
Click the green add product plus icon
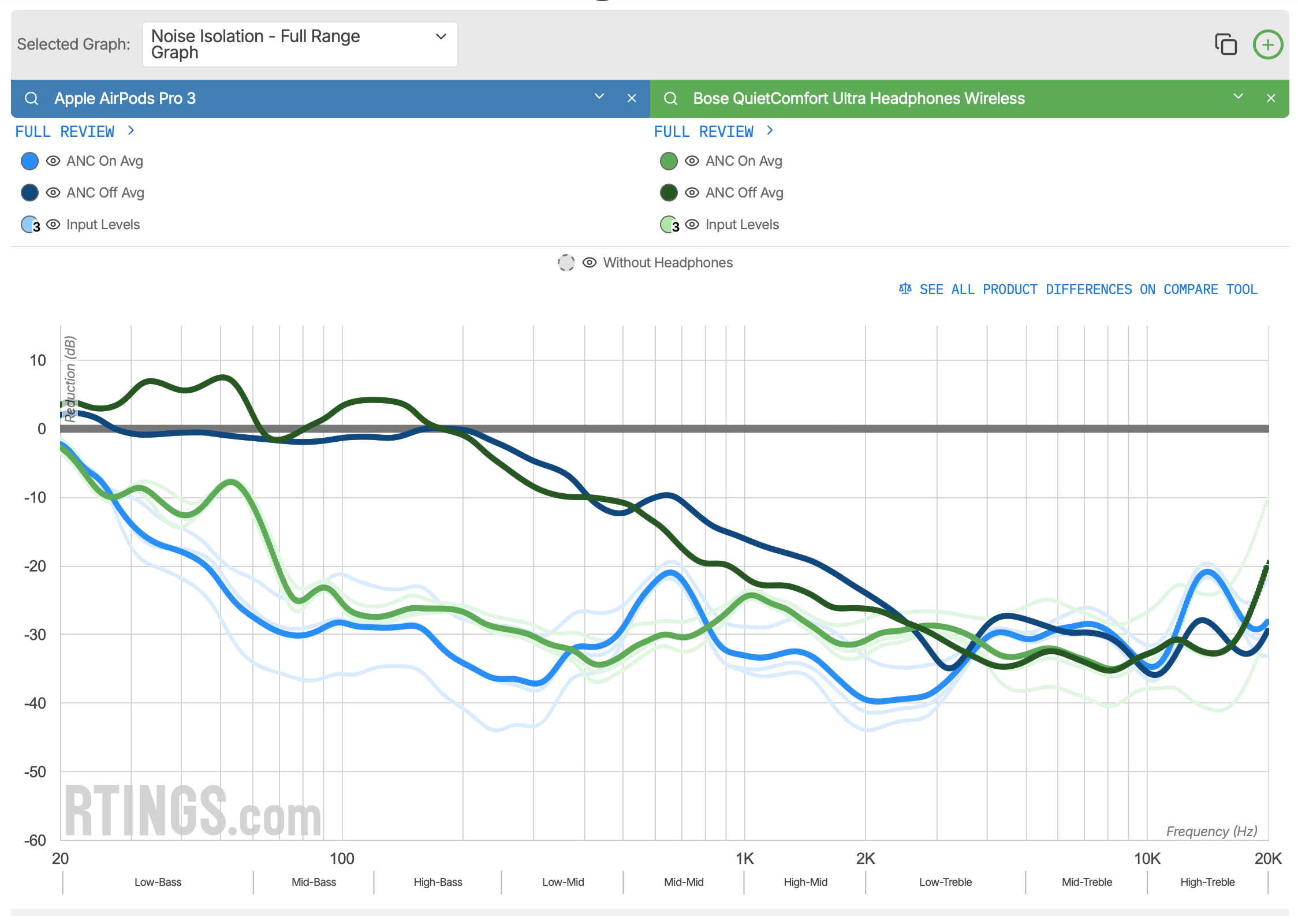pyautogui.click(x=1267, y=44)
